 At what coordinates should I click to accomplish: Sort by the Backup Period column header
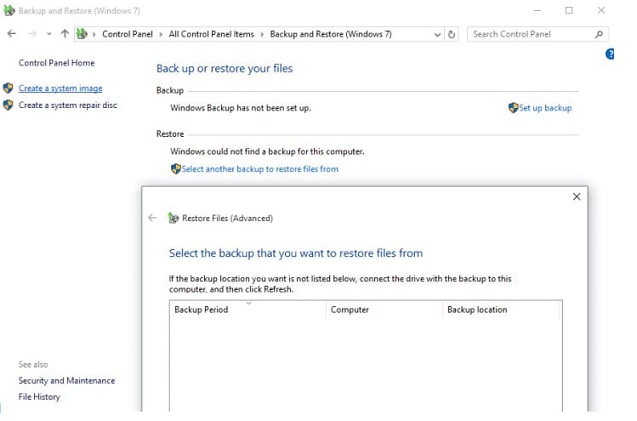pos(247,310)
